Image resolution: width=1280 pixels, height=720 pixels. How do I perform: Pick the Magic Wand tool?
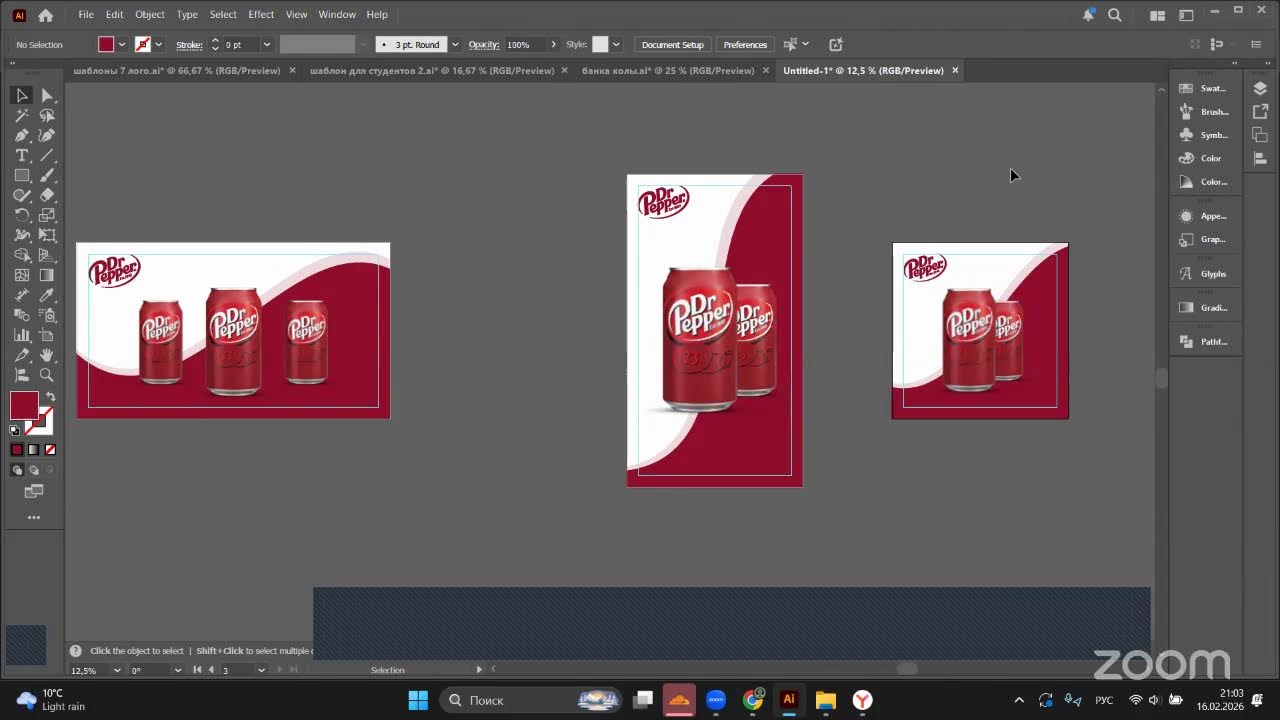pyautogui.click(x=22, y=116)
